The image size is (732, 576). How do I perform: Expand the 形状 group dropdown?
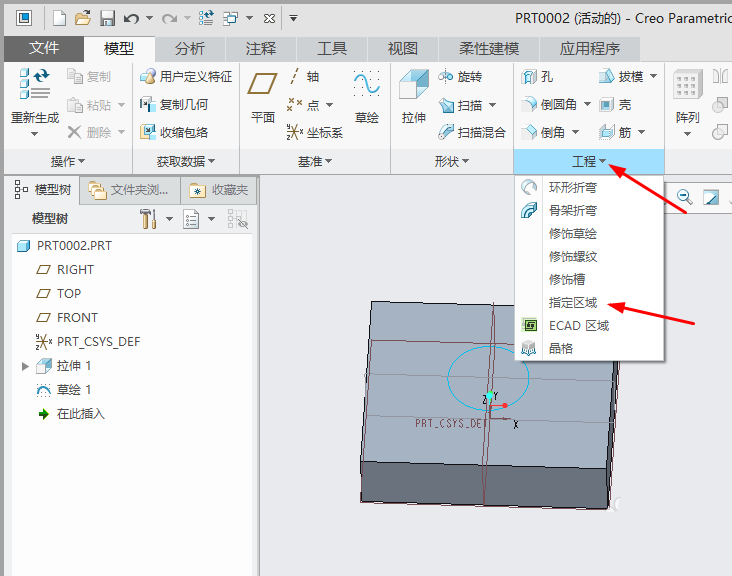pyautogui.click(x=451, y=162)
